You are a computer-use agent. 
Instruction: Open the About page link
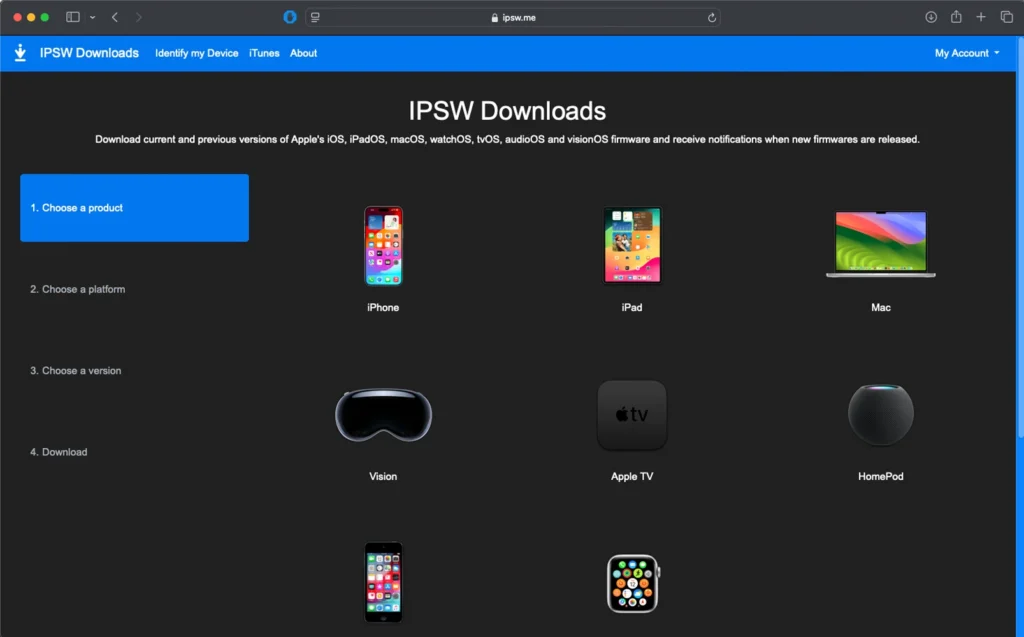[x=303, y=53]
